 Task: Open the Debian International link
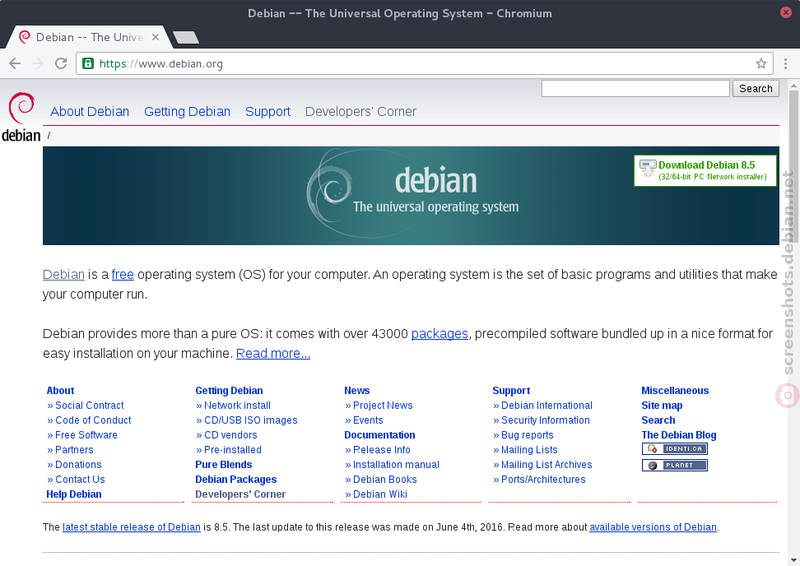click(546, 406)
